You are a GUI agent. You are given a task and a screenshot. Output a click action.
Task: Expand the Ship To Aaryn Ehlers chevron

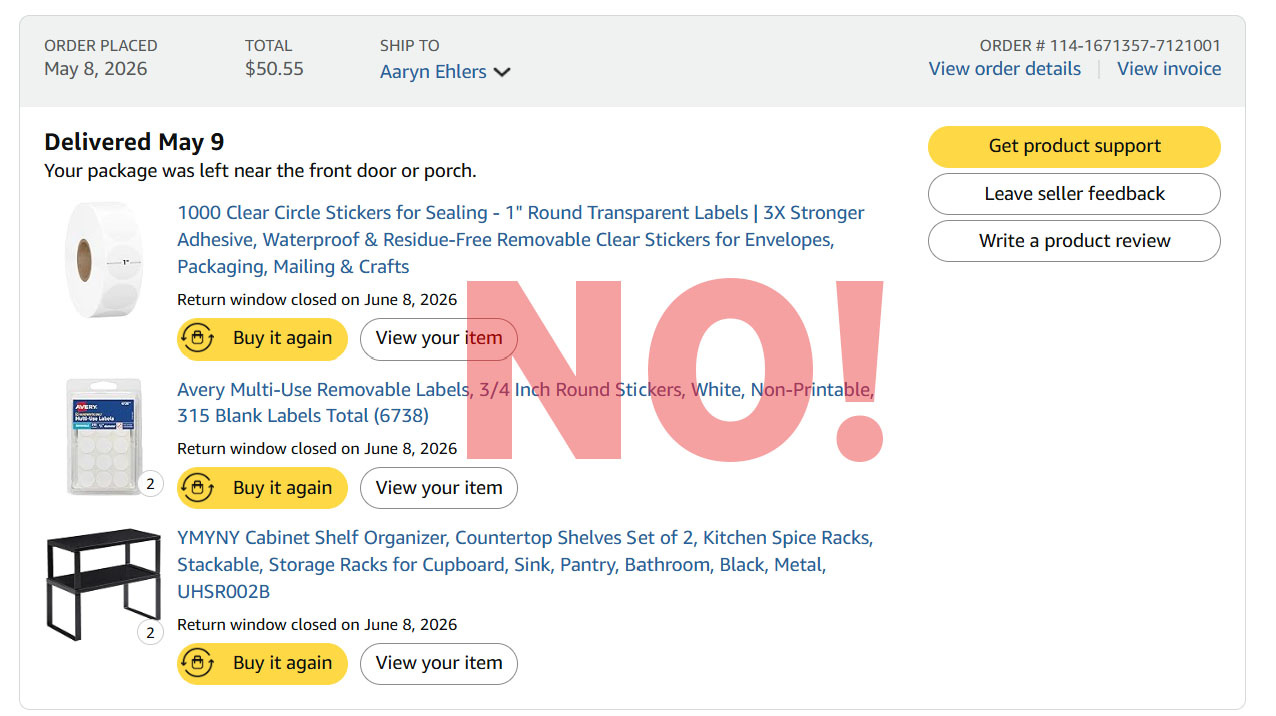click(x=502, y=72)
